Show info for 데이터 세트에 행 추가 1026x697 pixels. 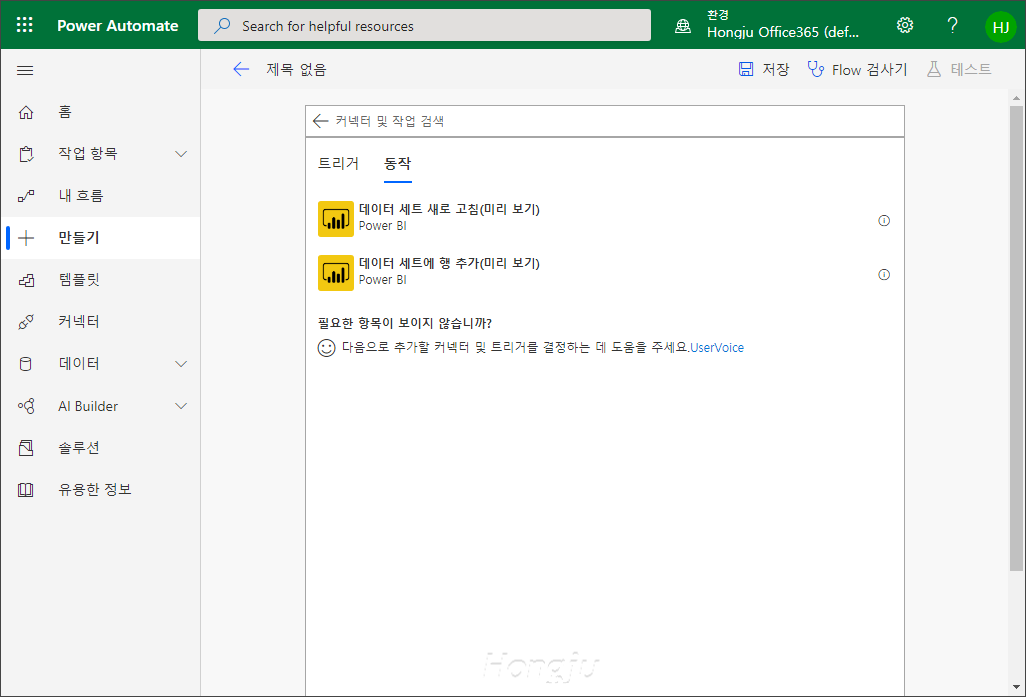click(884, 275)
